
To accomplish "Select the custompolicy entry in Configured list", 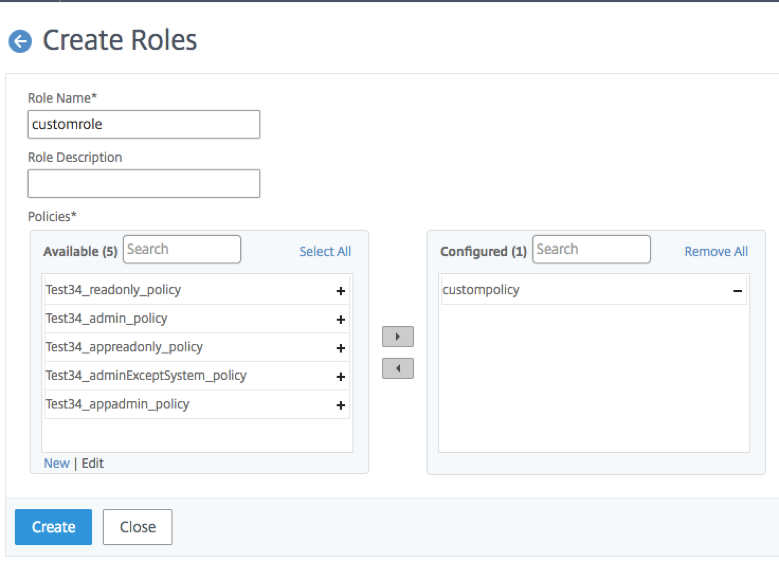I will 482,290.
